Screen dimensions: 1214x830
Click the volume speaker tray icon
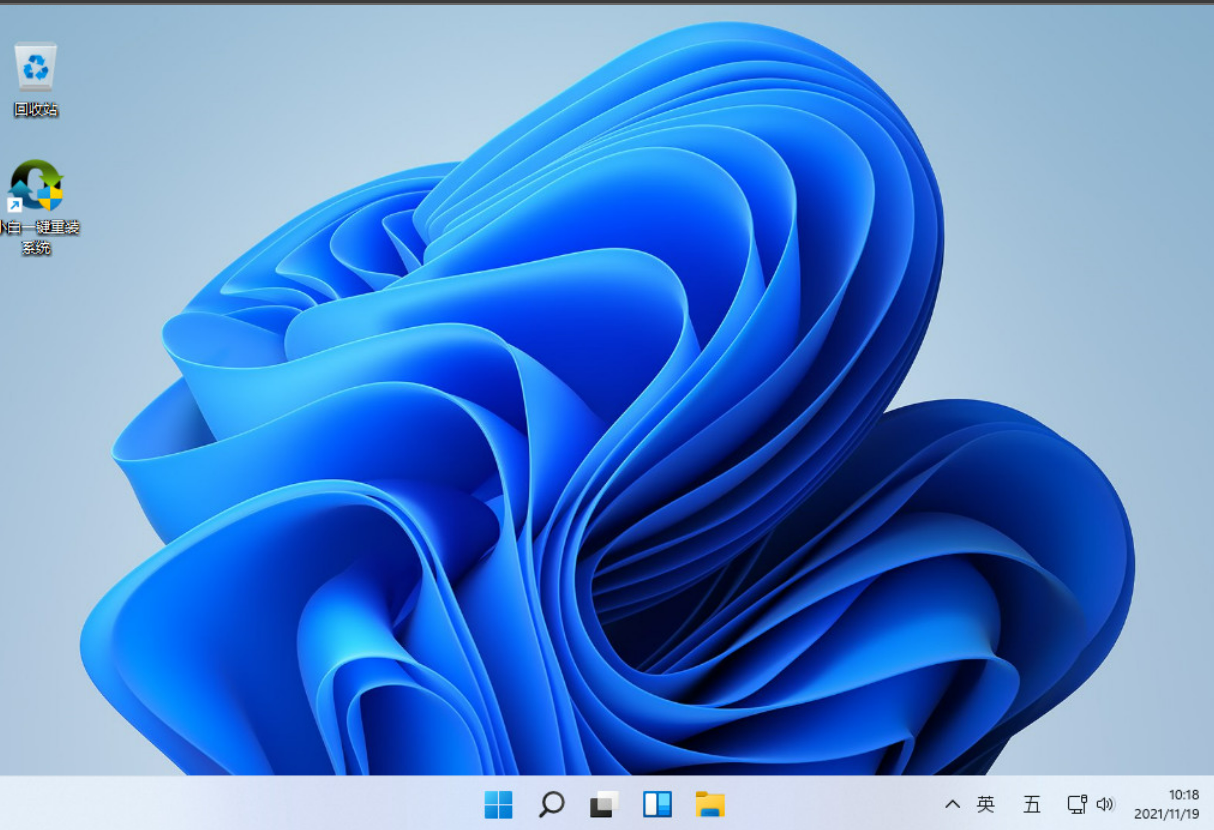coord(1105,804)
